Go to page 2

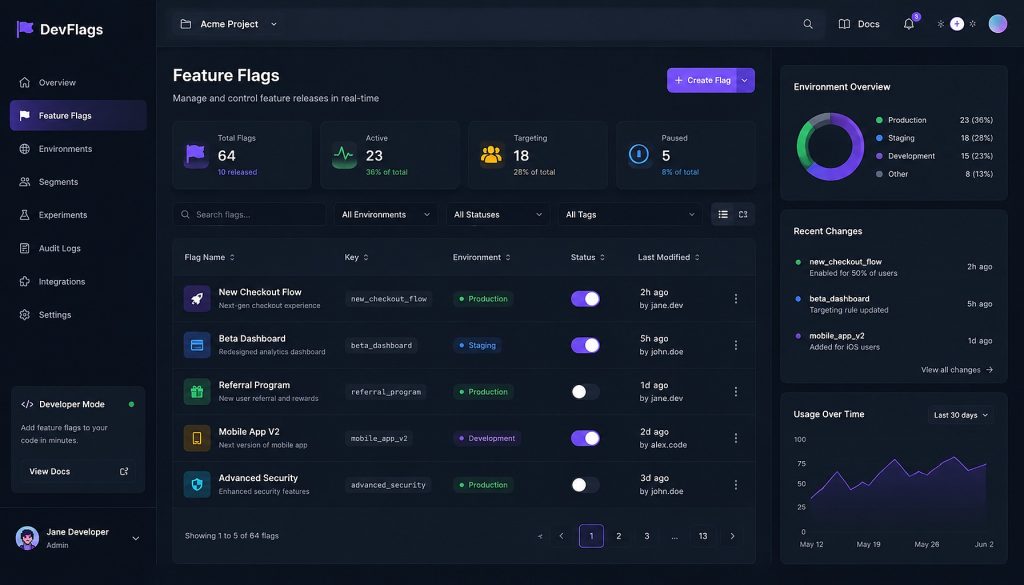618,536
